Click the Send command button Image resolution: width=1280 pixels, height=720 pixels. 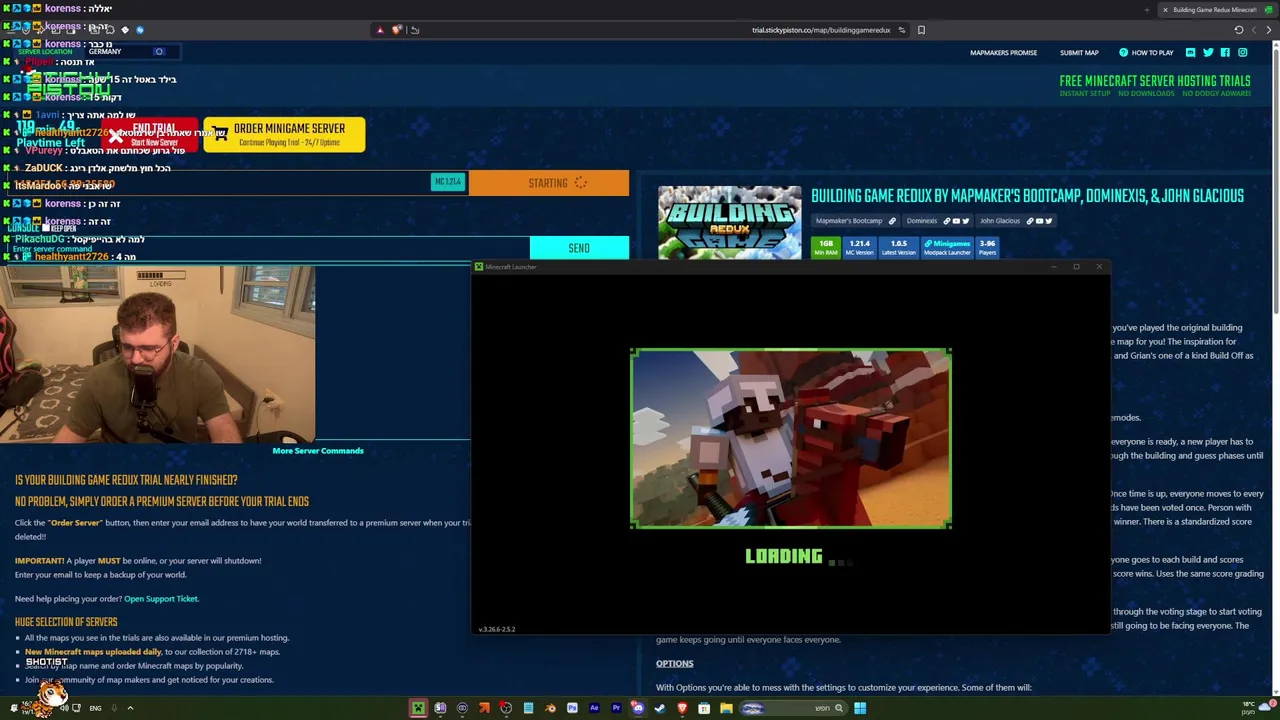(x=579, y=248)
